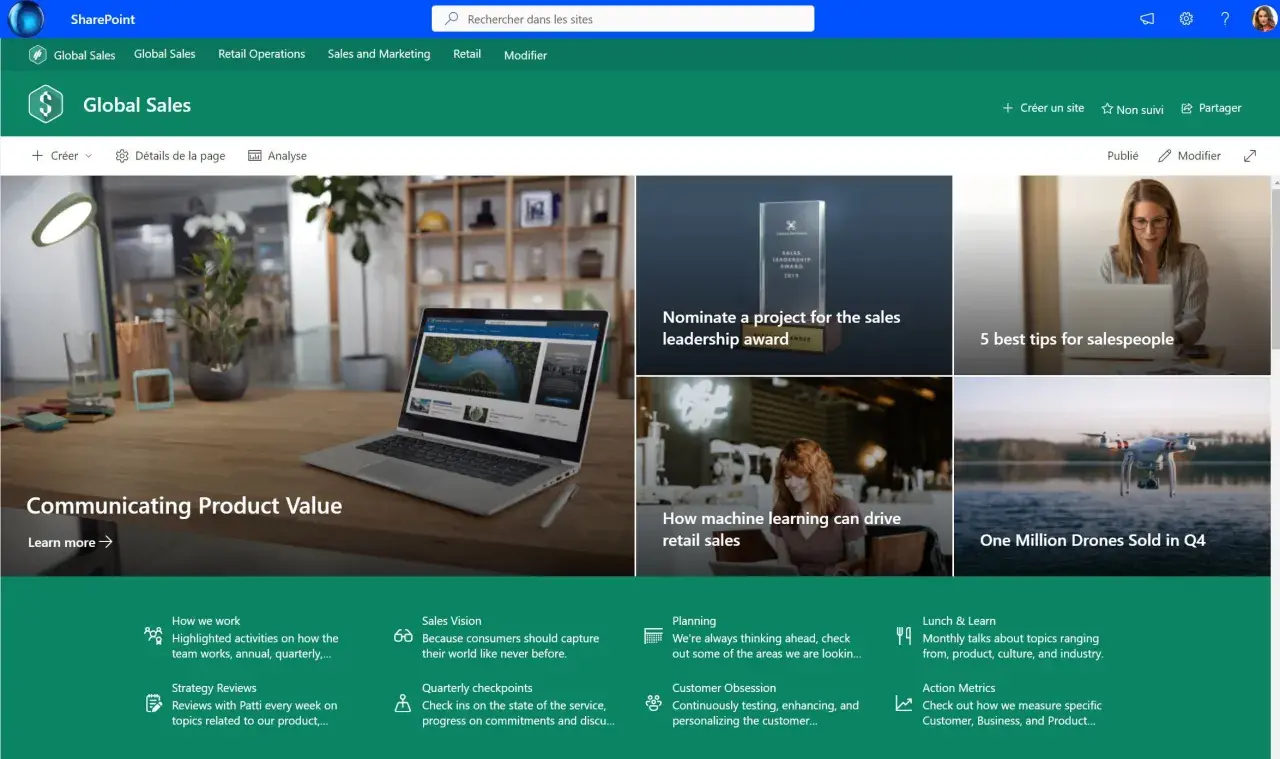Click the How we work people icon
1280x759 pixels.
(x=153, y=636)
